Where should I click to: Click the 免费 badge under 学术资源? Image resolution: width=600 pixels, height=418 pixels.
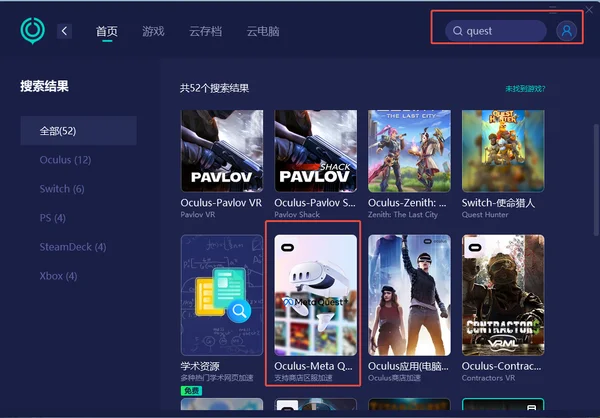tap(191, 390)
